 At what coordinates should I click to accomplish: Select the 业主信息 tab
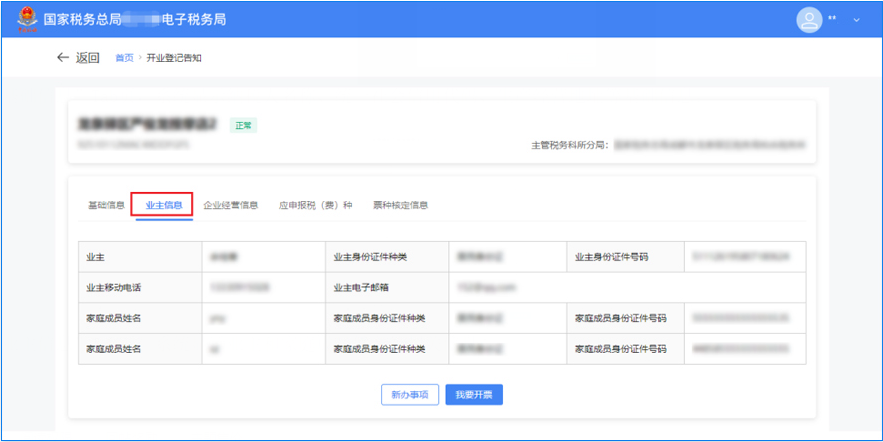coord(163,205)
